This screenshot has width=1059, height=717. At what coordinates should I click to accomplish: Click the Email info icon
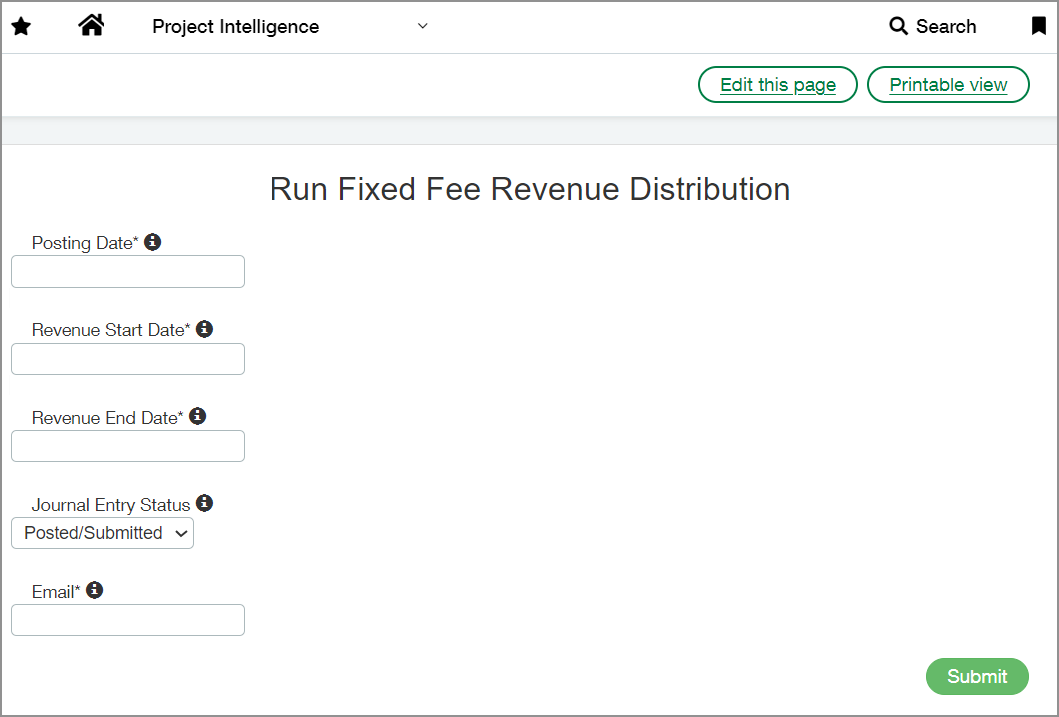tap(95, 590)
